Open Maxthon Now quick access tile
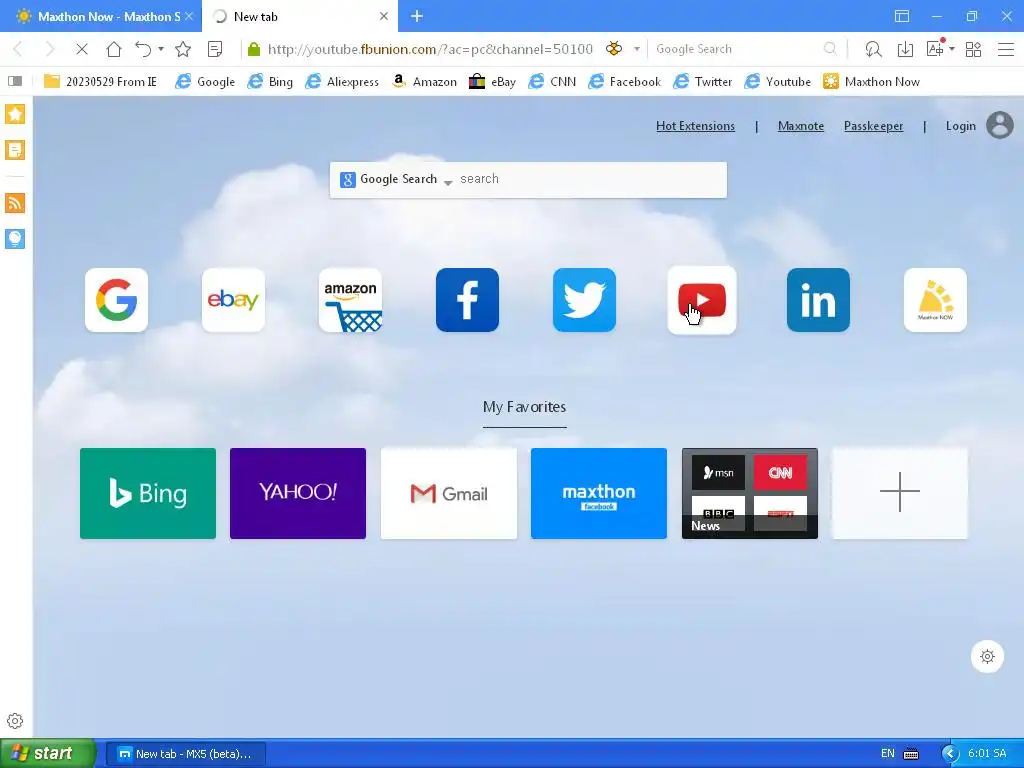 pos(935,300)
